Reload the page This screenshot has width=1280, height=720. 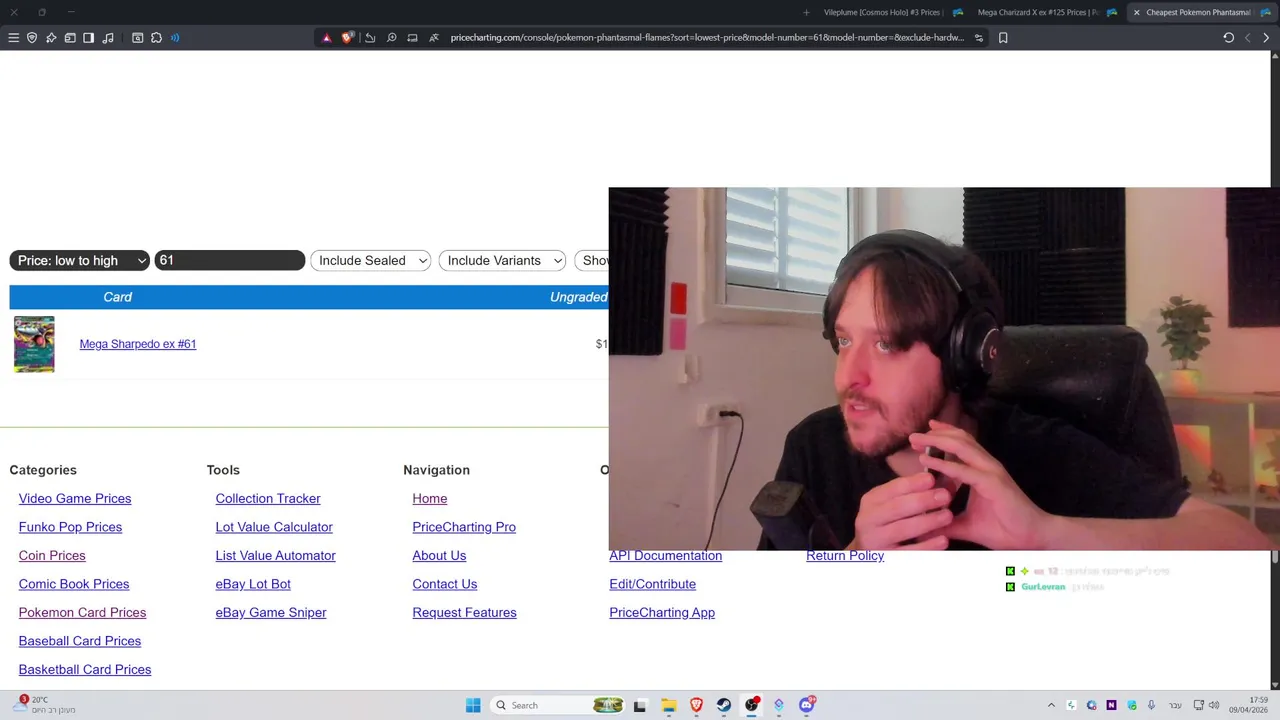(1228, 38)
